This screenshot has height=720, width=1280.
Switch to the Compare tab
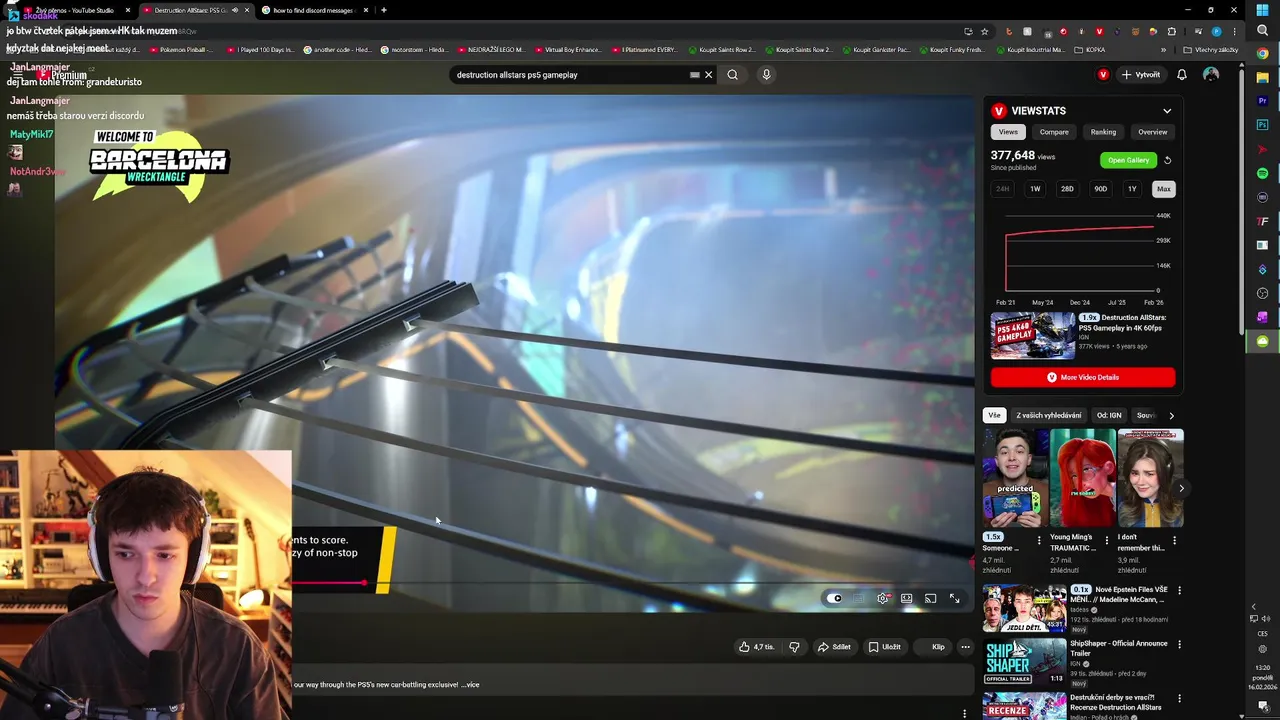1054,132
